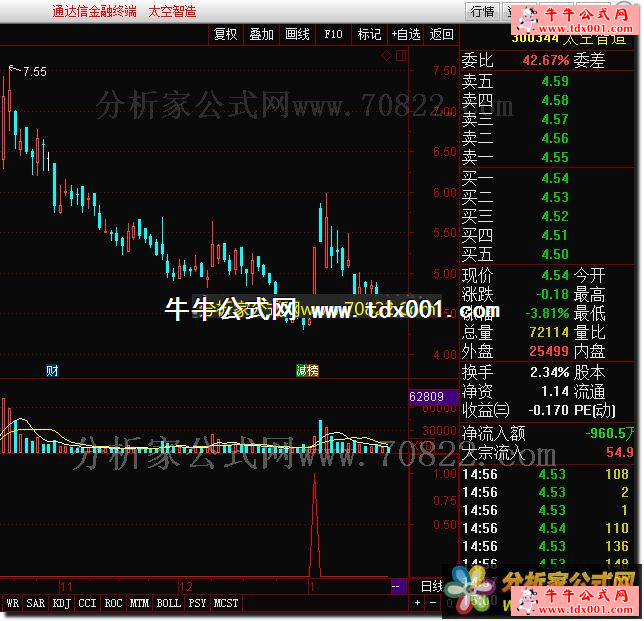Click the 净资 1.14 value

point(555,391)
